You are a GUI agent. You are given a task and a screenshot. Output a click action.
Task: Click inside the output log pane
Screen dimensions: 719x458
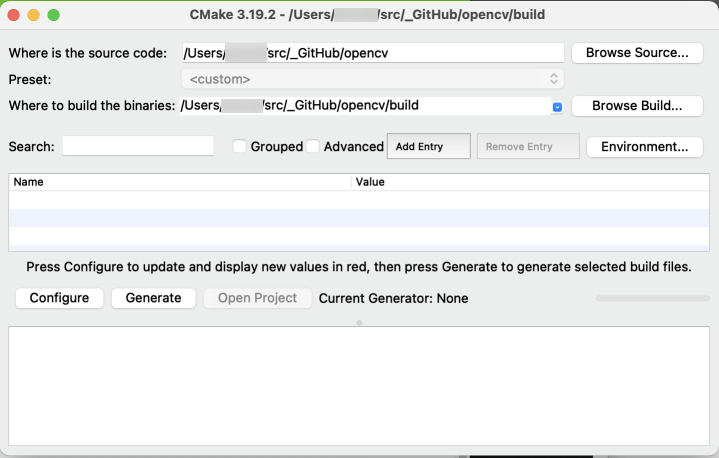(x=359, y=386)
